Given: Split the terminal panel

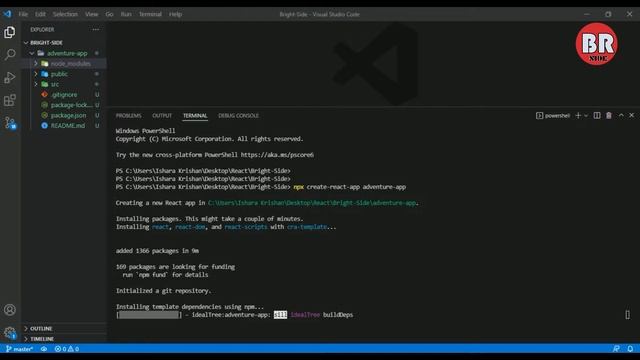Looking at the screenshot, I should click(x=597, y=116).
